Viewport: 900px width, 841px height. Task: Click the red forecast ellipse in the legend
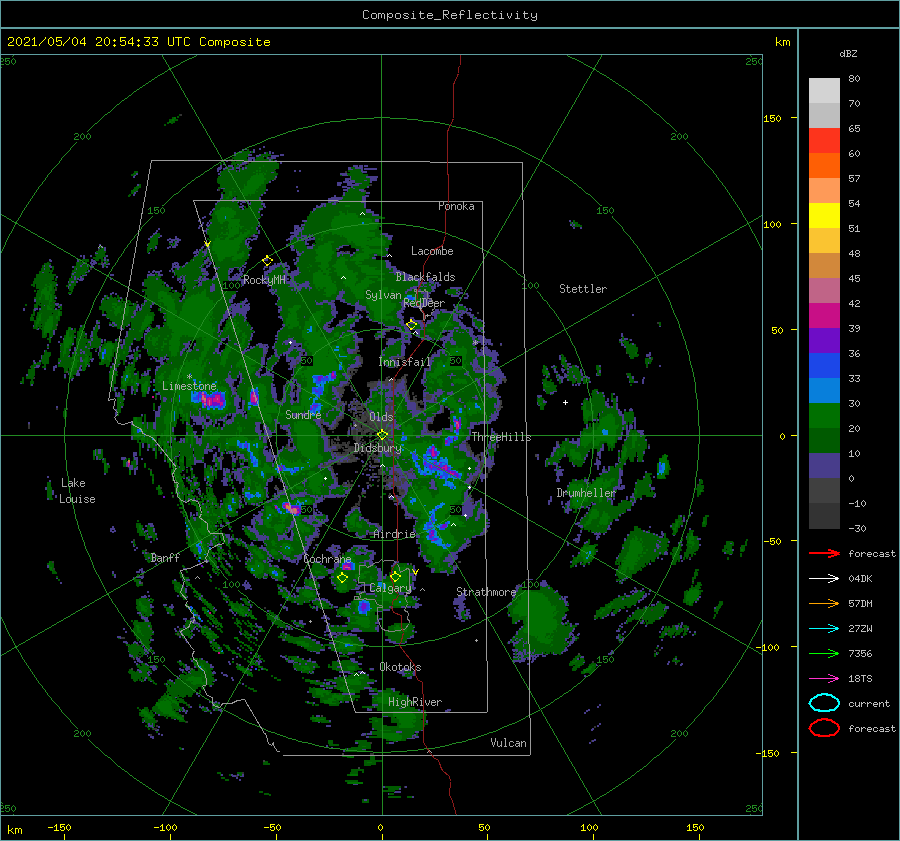point(824,728)
